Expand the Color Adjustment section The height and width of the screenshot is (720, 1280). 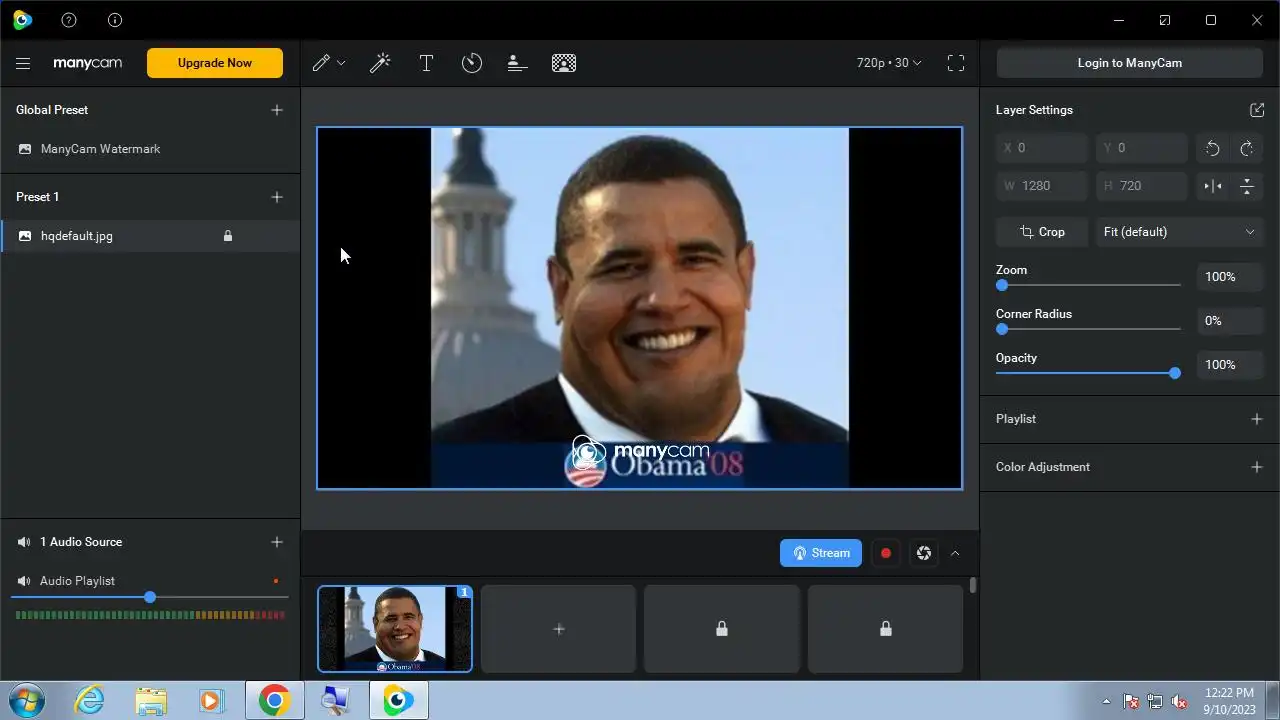tap(1257, 467)
